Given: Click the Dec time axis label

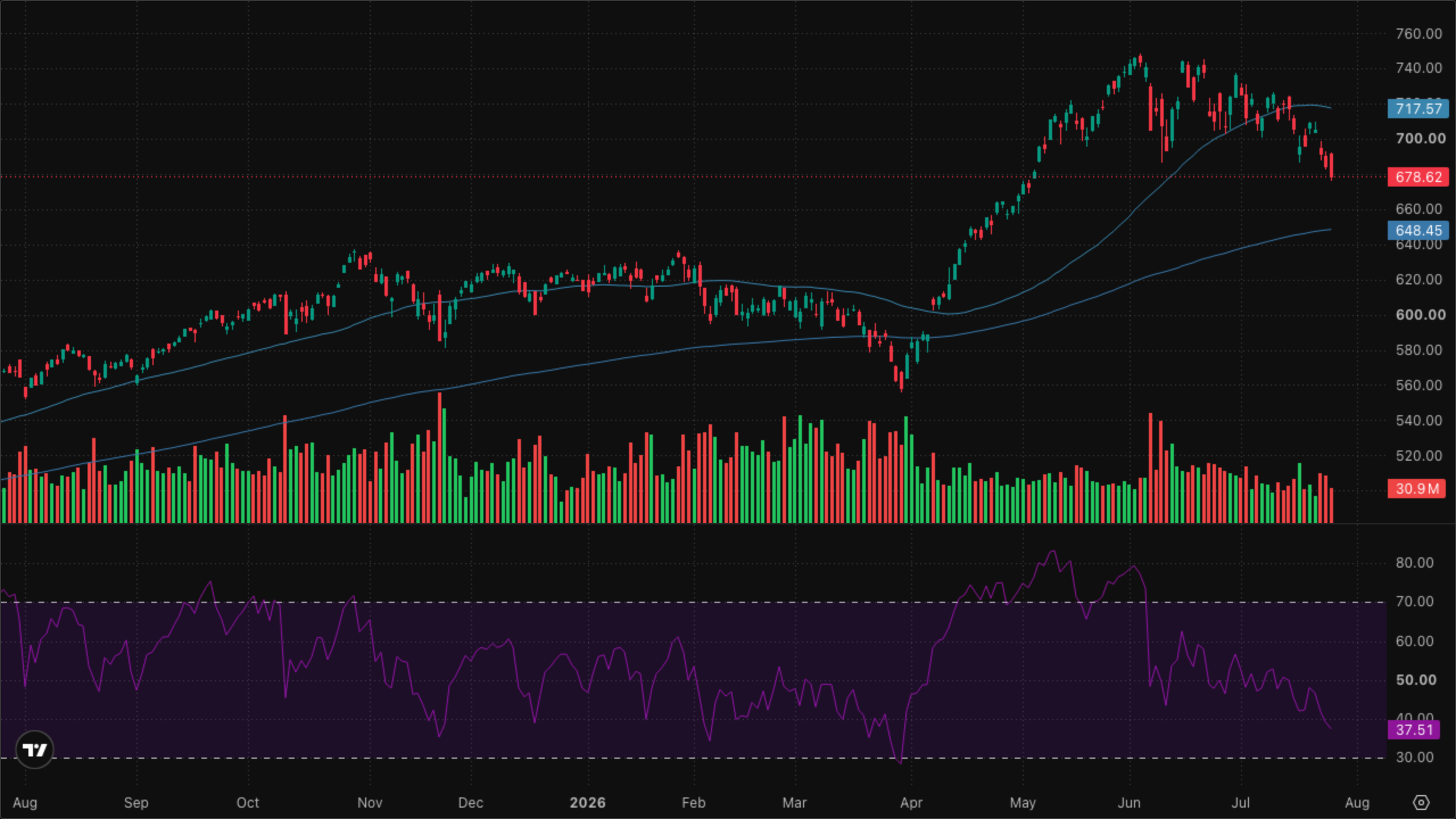Looking at the screenshot, I should 470,803.
